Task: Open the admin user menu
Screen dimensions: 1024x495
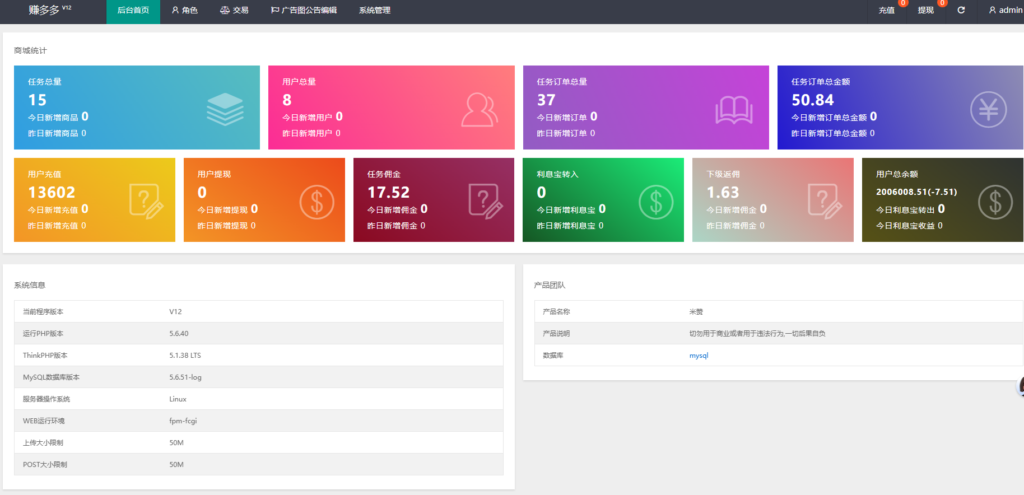Action: pos(1004,10)
